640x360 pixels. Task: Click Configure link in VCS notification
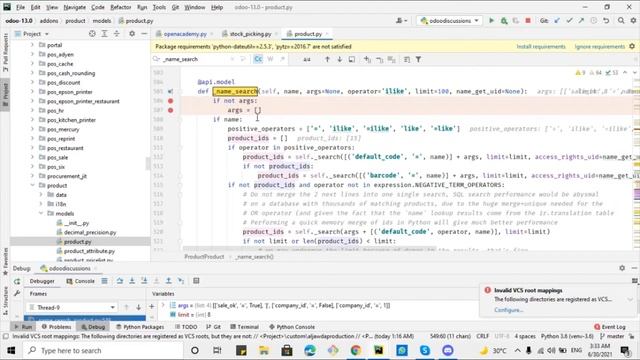click(509, 310)
